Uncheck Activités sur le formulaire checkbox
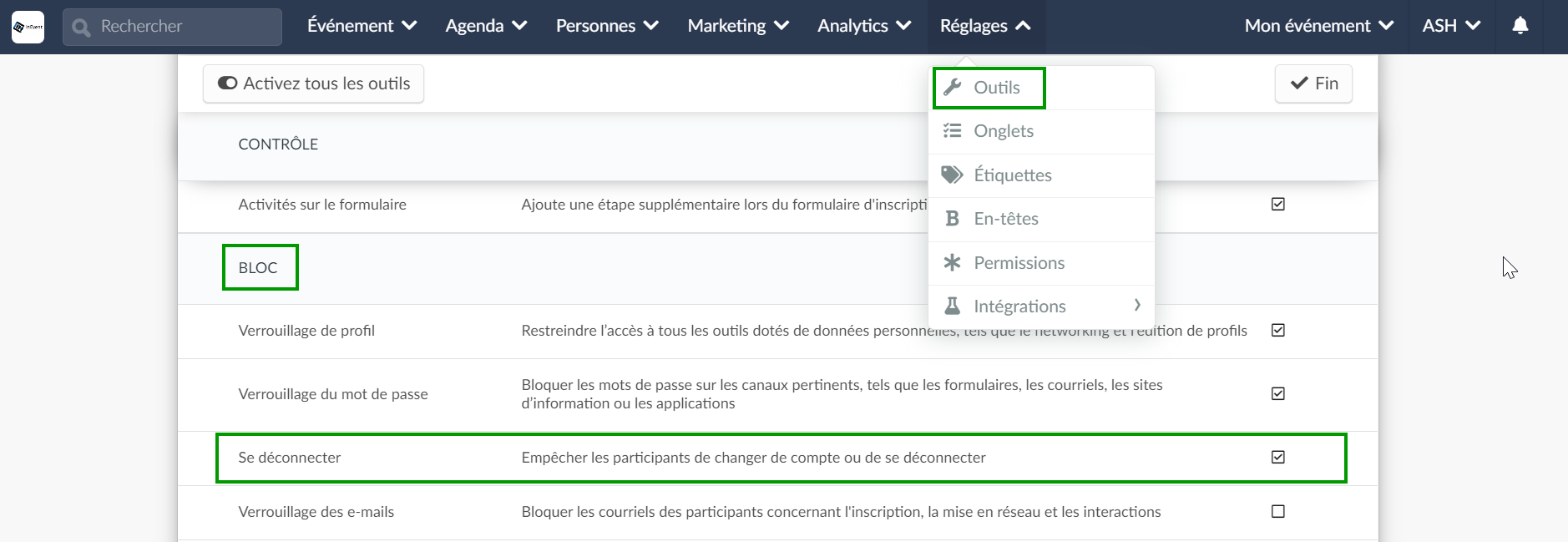 1277,204
